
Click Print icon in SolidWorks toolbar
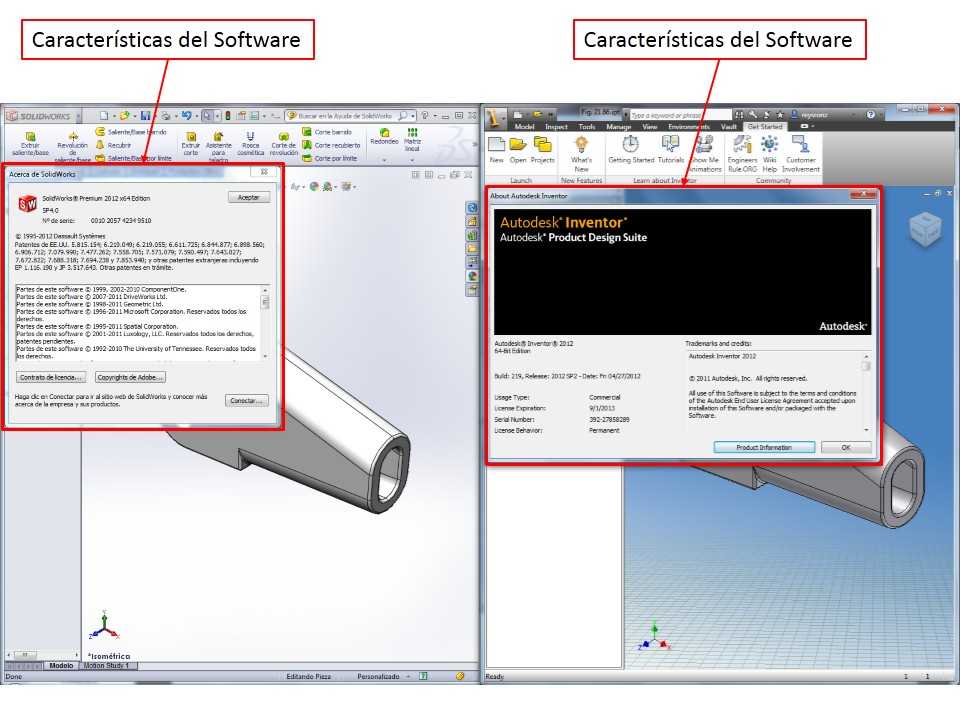pos(165,115)
